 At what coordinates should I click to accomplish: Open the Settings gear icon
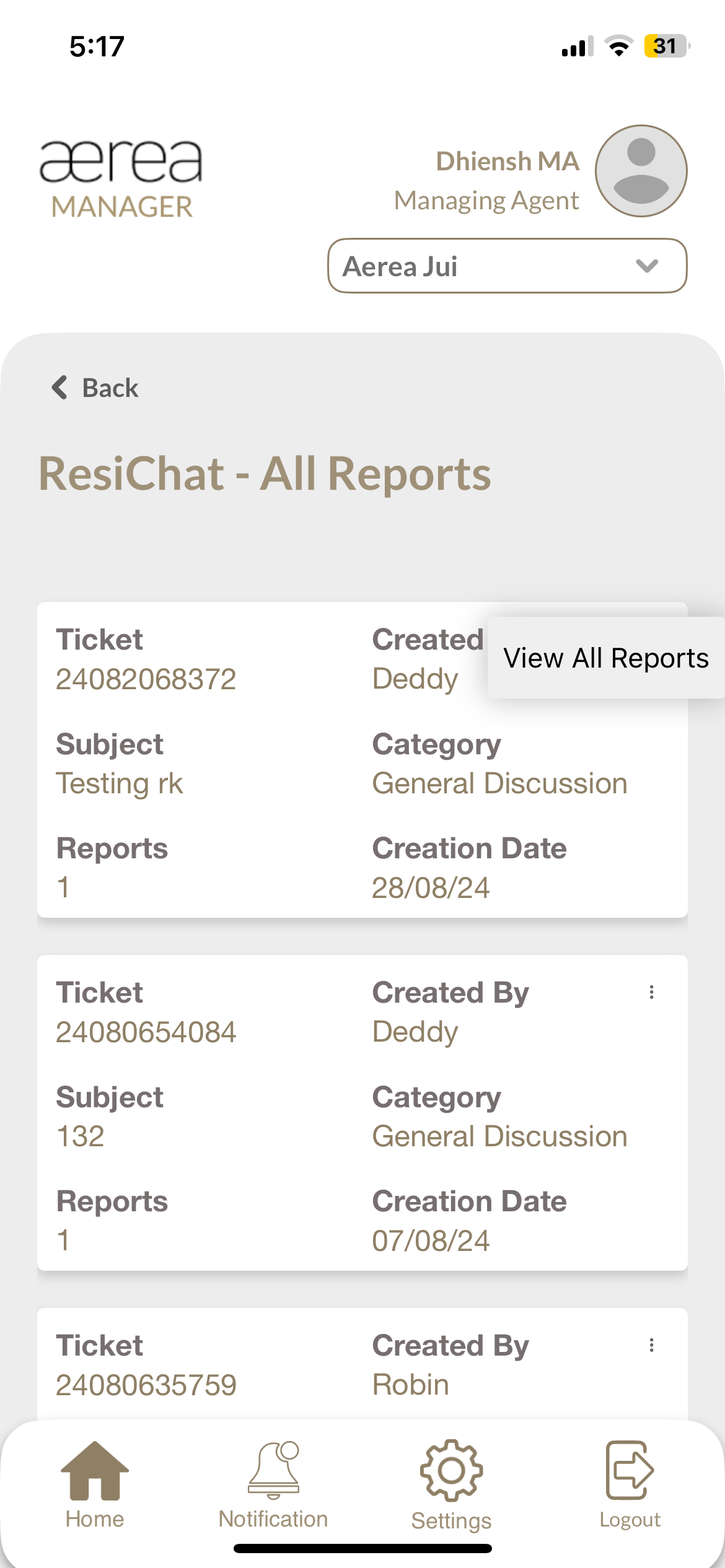pyautogui.click(x=451, y=1470)
